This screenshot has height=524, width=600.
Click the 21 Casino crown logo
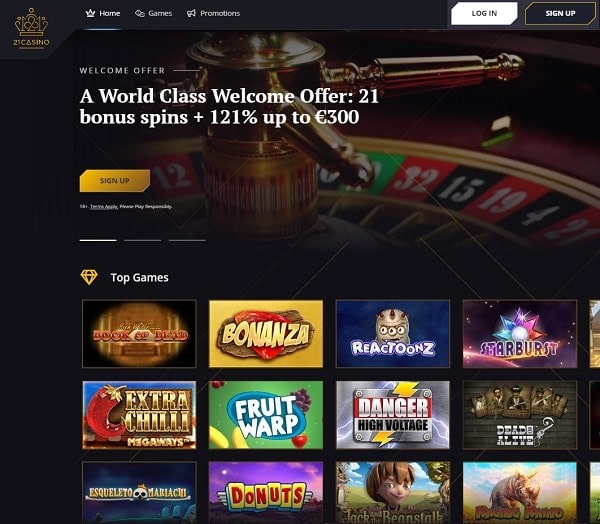point(31,28)
